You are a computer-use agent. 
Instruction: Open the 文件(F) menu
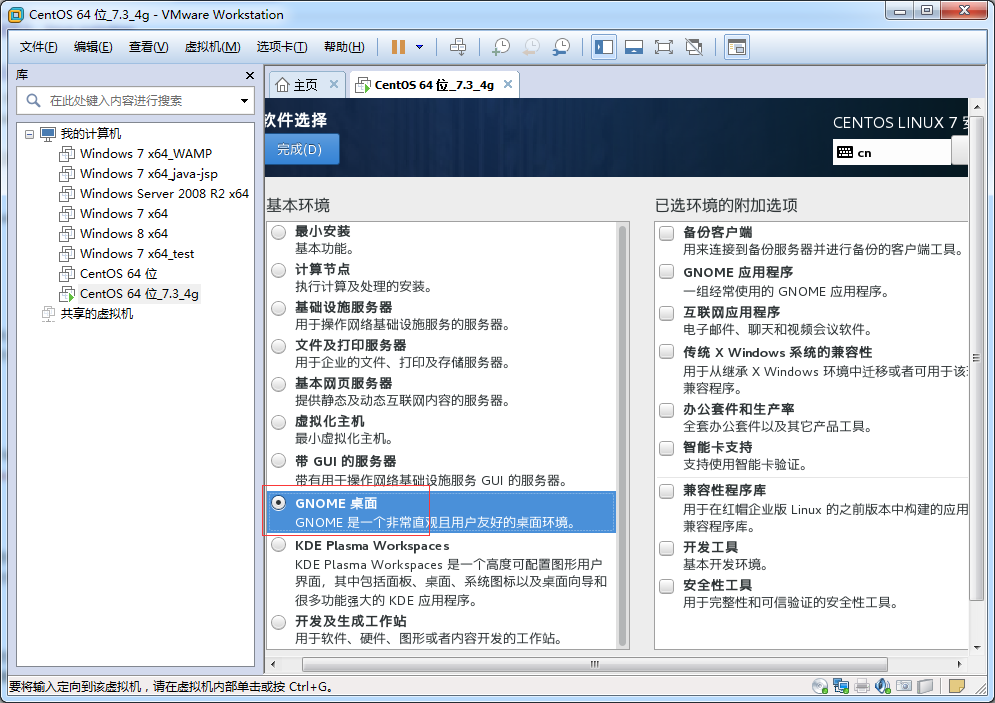(x=38, y=47)
